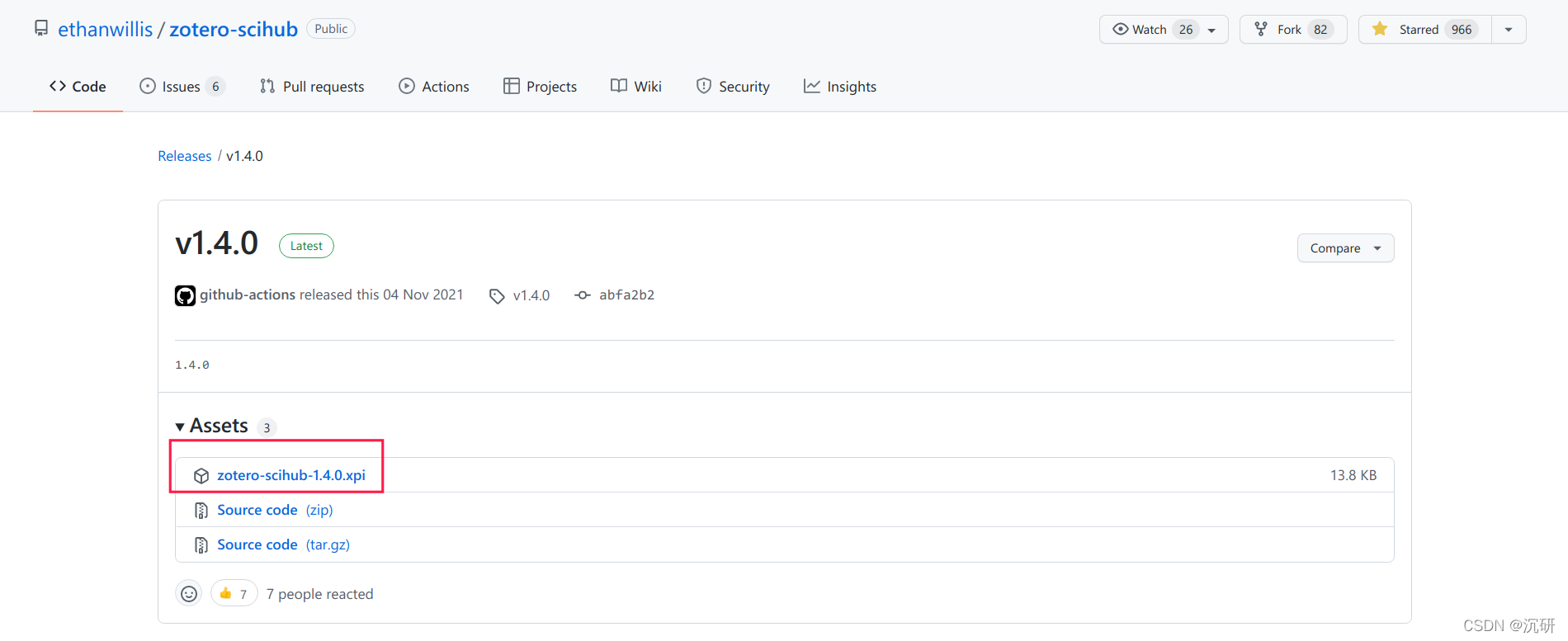Click the Issues count badge 6

215,87
